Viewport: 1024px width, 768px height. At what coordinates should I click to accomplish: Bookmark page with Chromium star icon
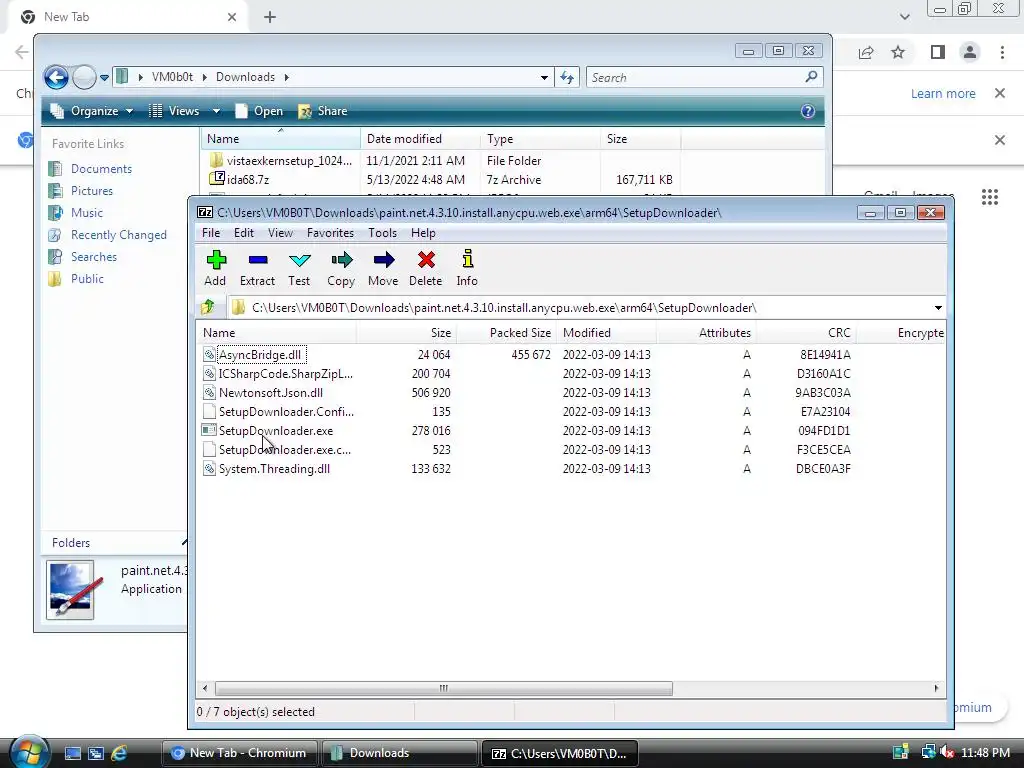pyautogui.click(x=898, y=52)
